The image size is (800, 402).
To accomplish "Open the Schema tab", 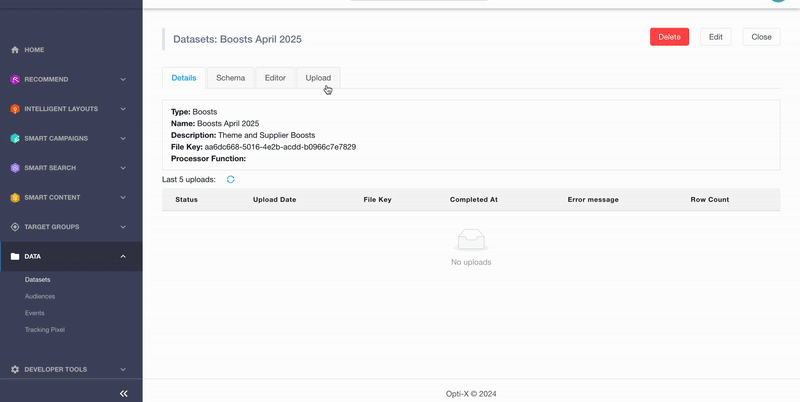I will (231, 78).
